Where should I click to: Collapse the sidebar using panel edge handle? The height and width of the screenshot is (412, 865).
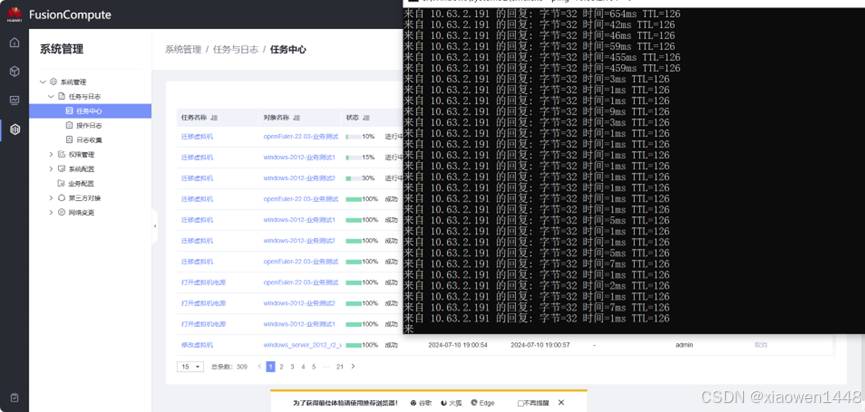pos(154,226)
